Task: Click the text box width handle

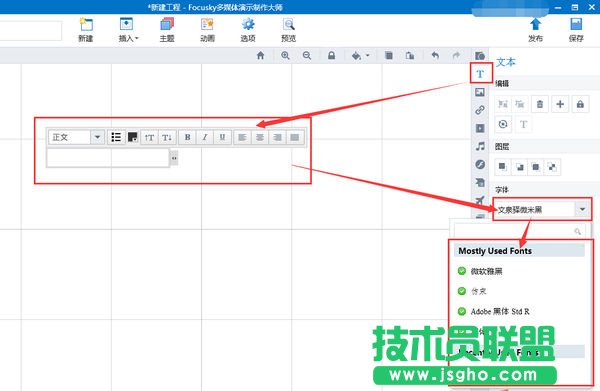Action: coord(174,158)
